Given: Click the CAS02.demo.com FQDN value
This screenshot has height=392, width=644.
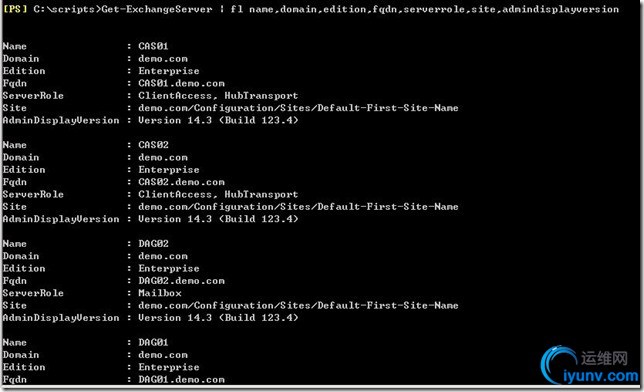Looking at the screenshot, I should pos(181,182).
